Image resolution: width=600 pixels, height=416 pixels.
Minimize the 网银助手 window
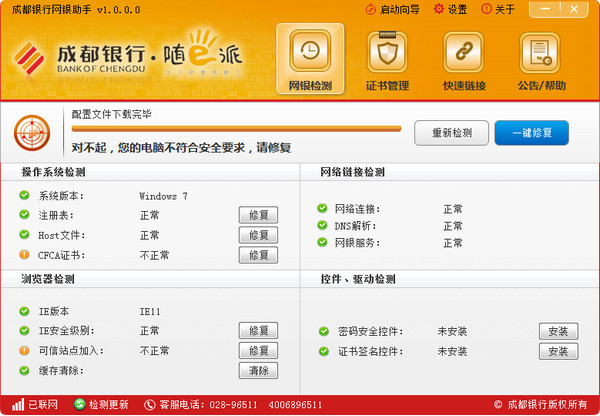[x=546, y=9]
